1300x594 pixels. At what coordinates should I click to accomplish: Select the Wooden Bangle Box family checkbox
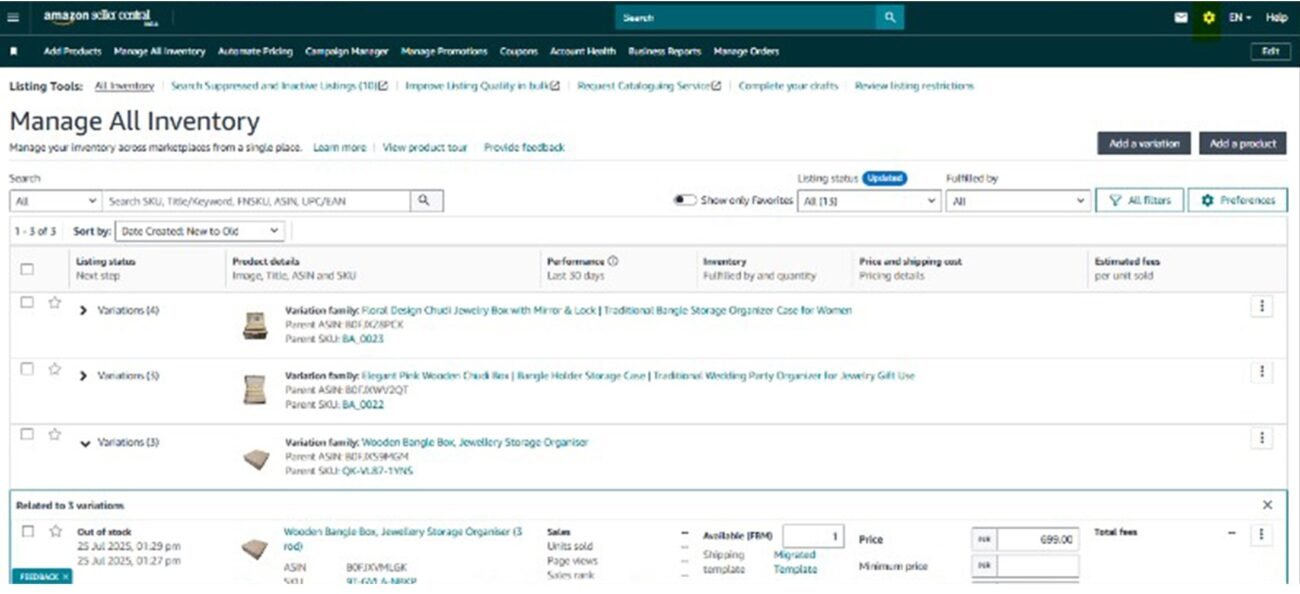click(x=27, y=434)
